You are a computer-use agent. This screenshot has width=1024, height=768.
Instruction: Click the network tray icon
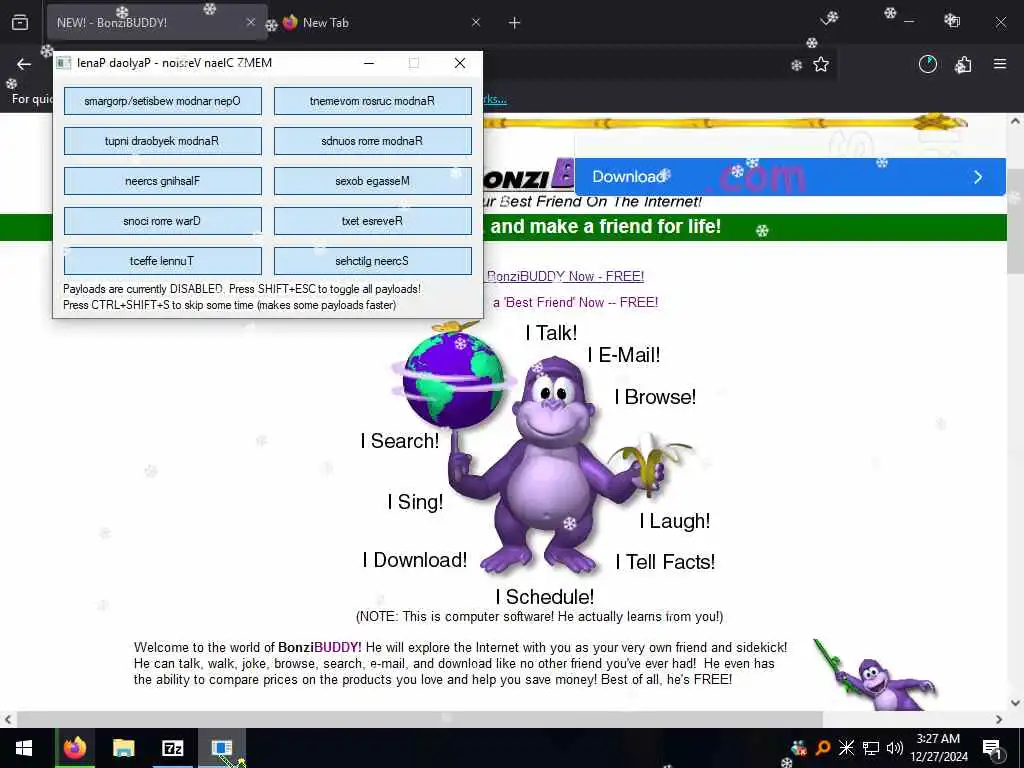pyautogui.click(x=871, y=748)
